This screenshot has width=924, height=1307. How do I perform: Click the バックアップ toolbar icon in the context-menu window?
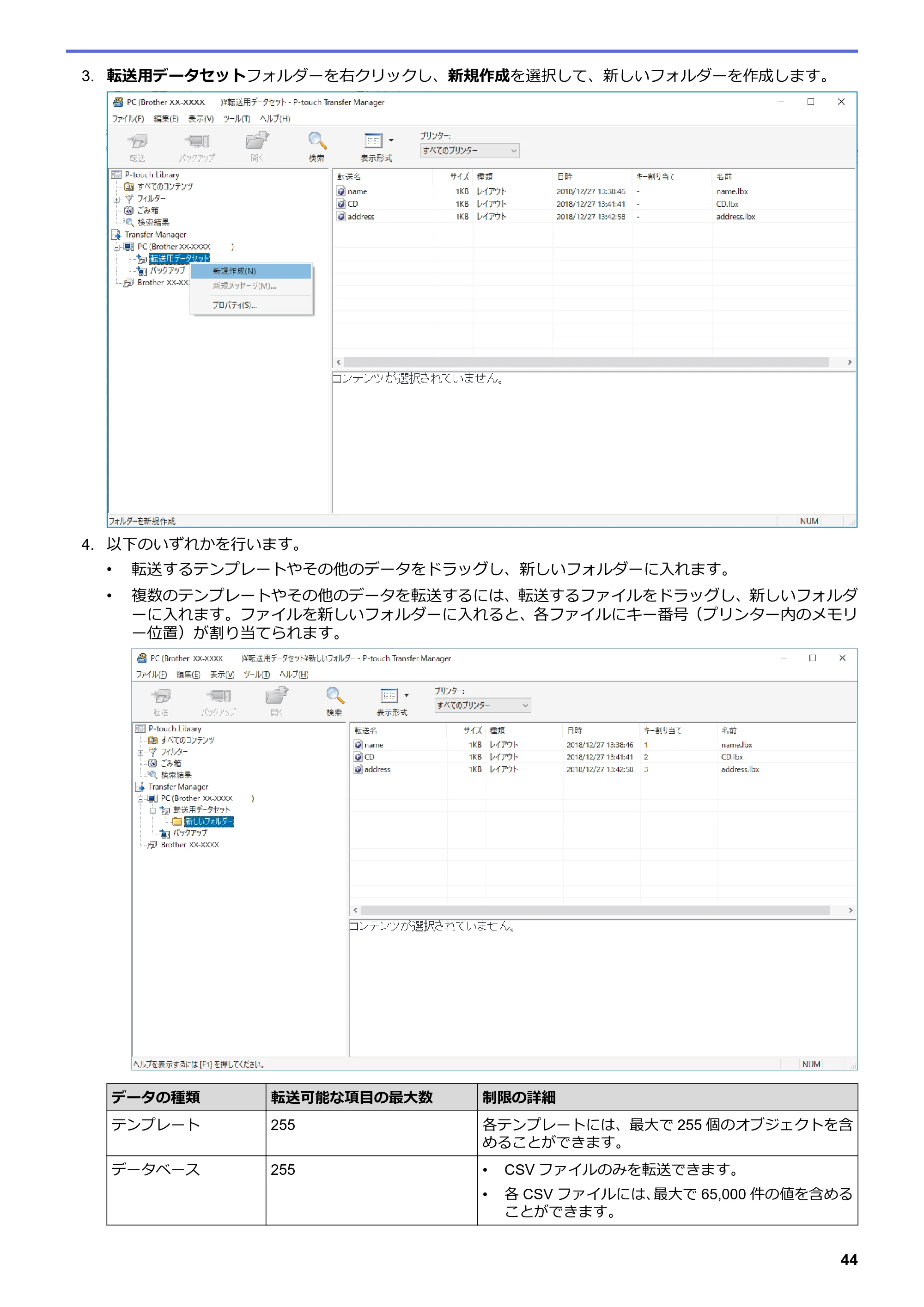coord(196,140)
